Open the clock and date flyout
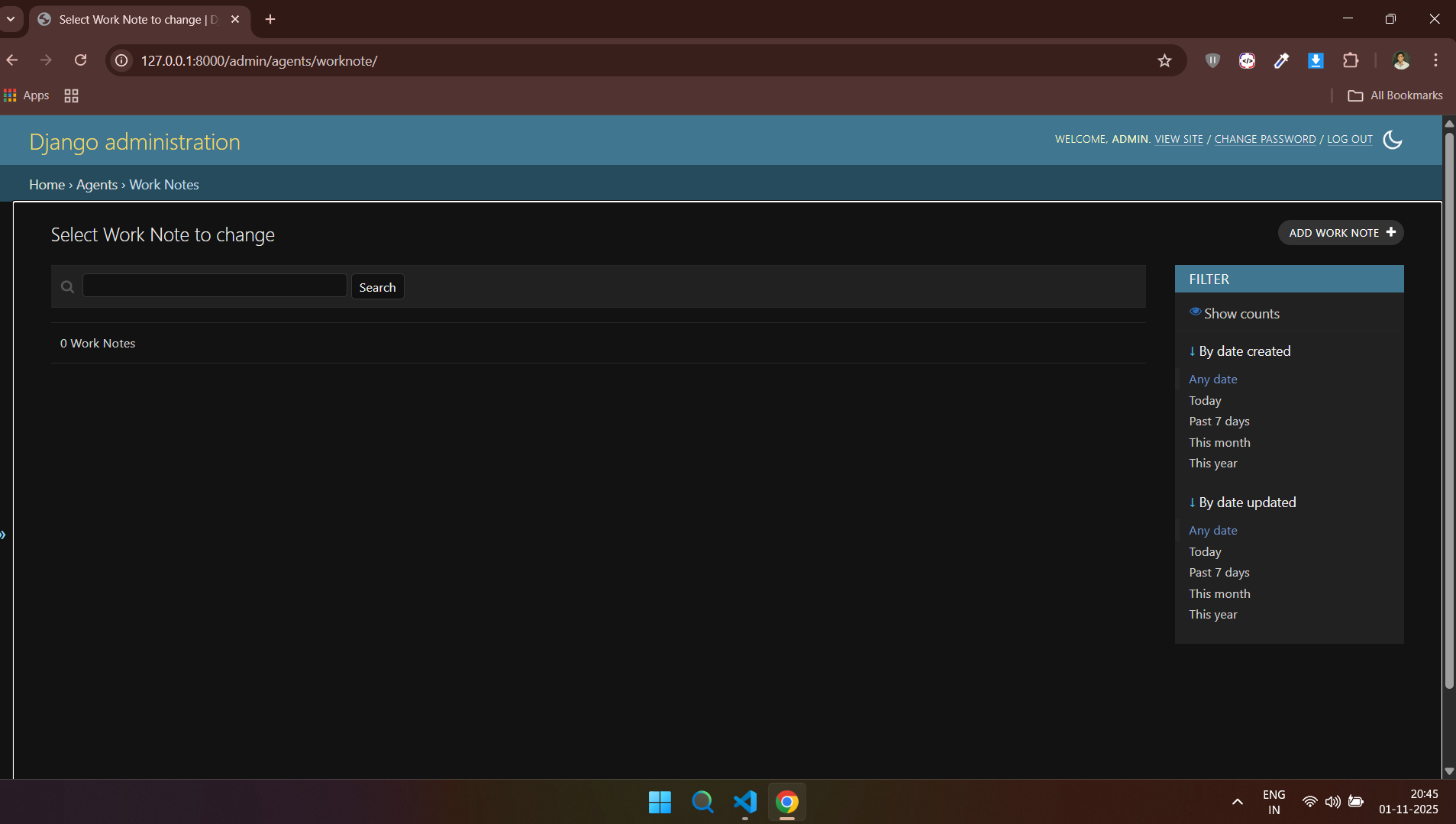This screenshot has width=1456, height=824. pos(1409,802)
